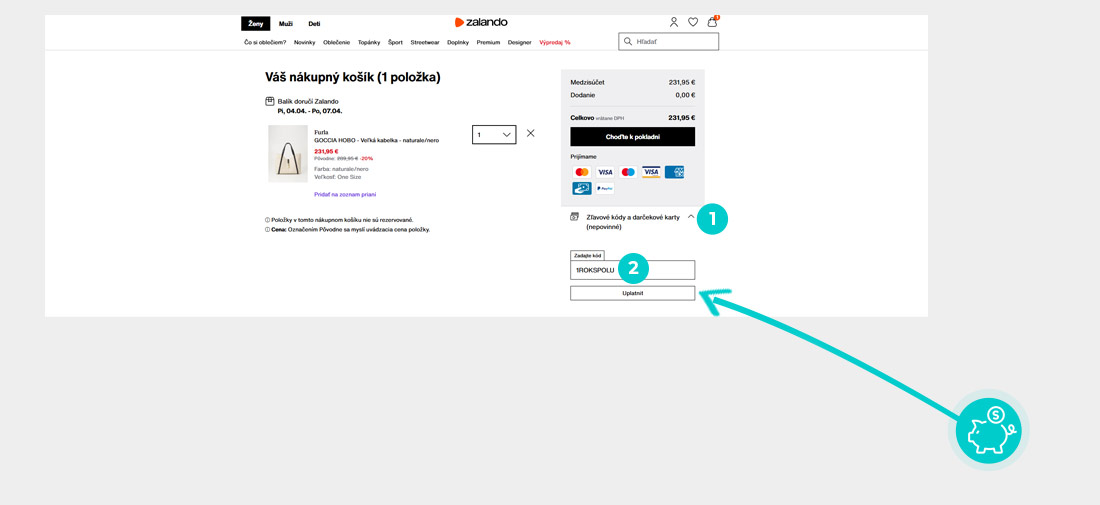Open the user account icon
This screenshot has height=505, width=1100.
click(674, 22)
